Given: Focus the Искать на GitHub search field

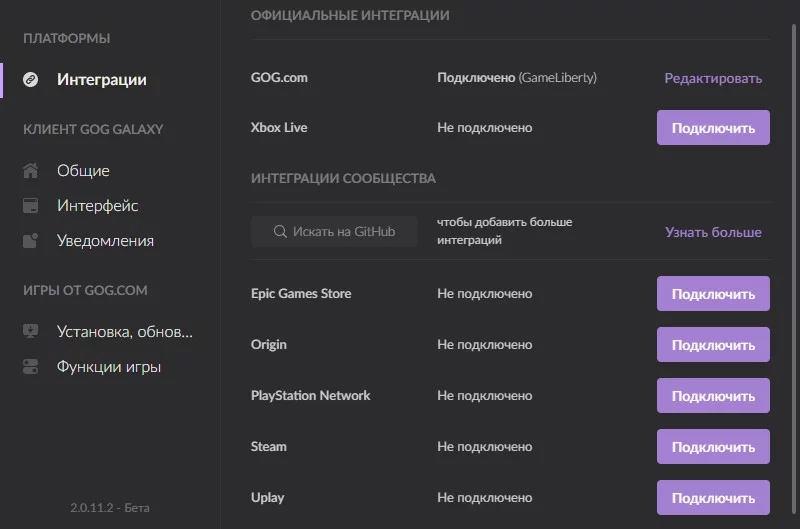Looking at the screenshot, I should coord(334,232).
